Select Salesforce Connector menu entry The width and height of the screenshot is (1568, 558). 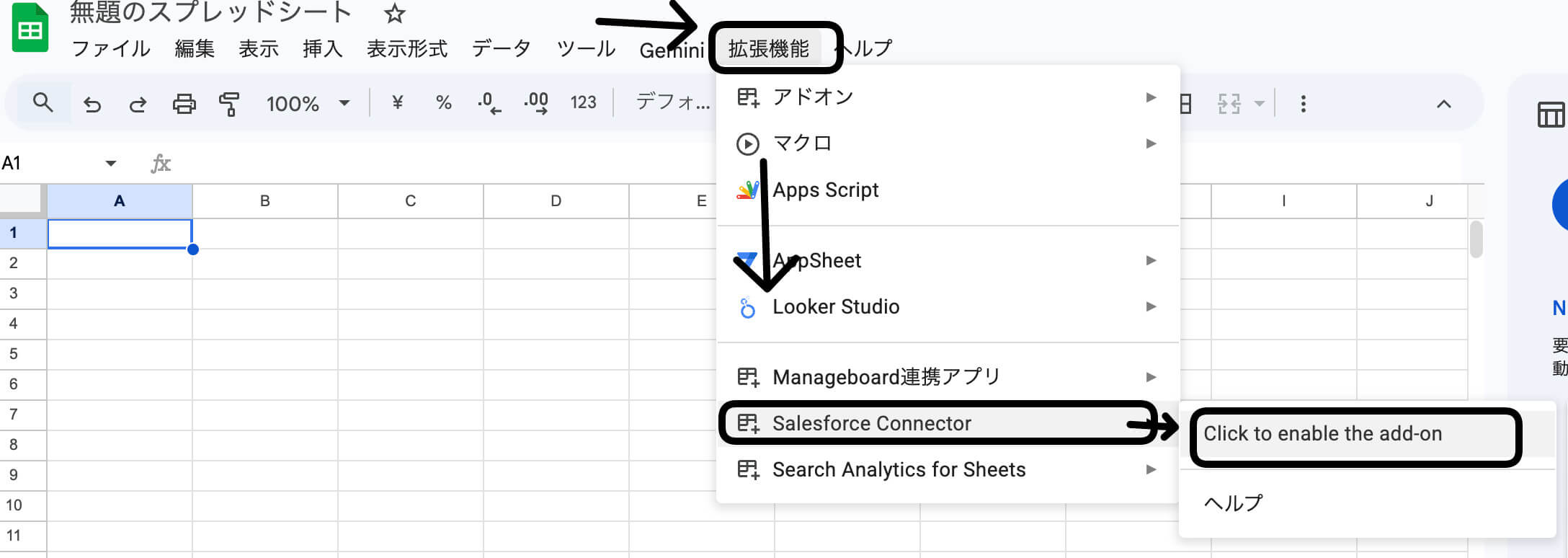click(x=948, y=423)
